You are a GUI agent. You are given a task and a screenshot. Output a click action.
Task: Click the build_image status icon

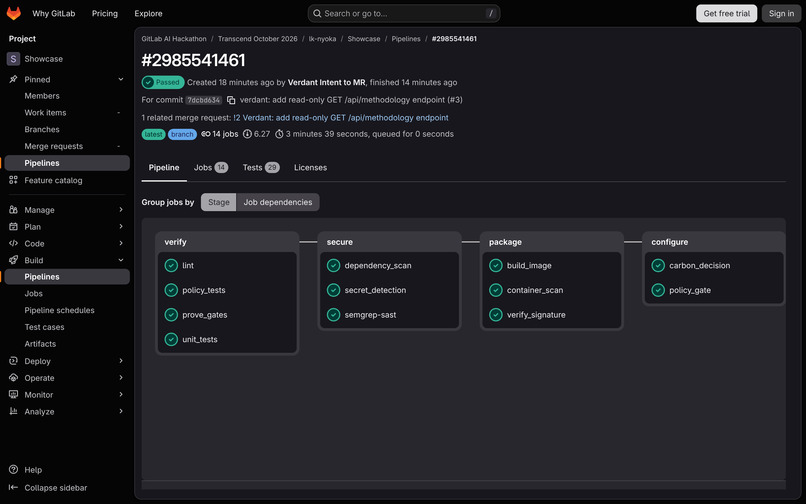point(496,265)
